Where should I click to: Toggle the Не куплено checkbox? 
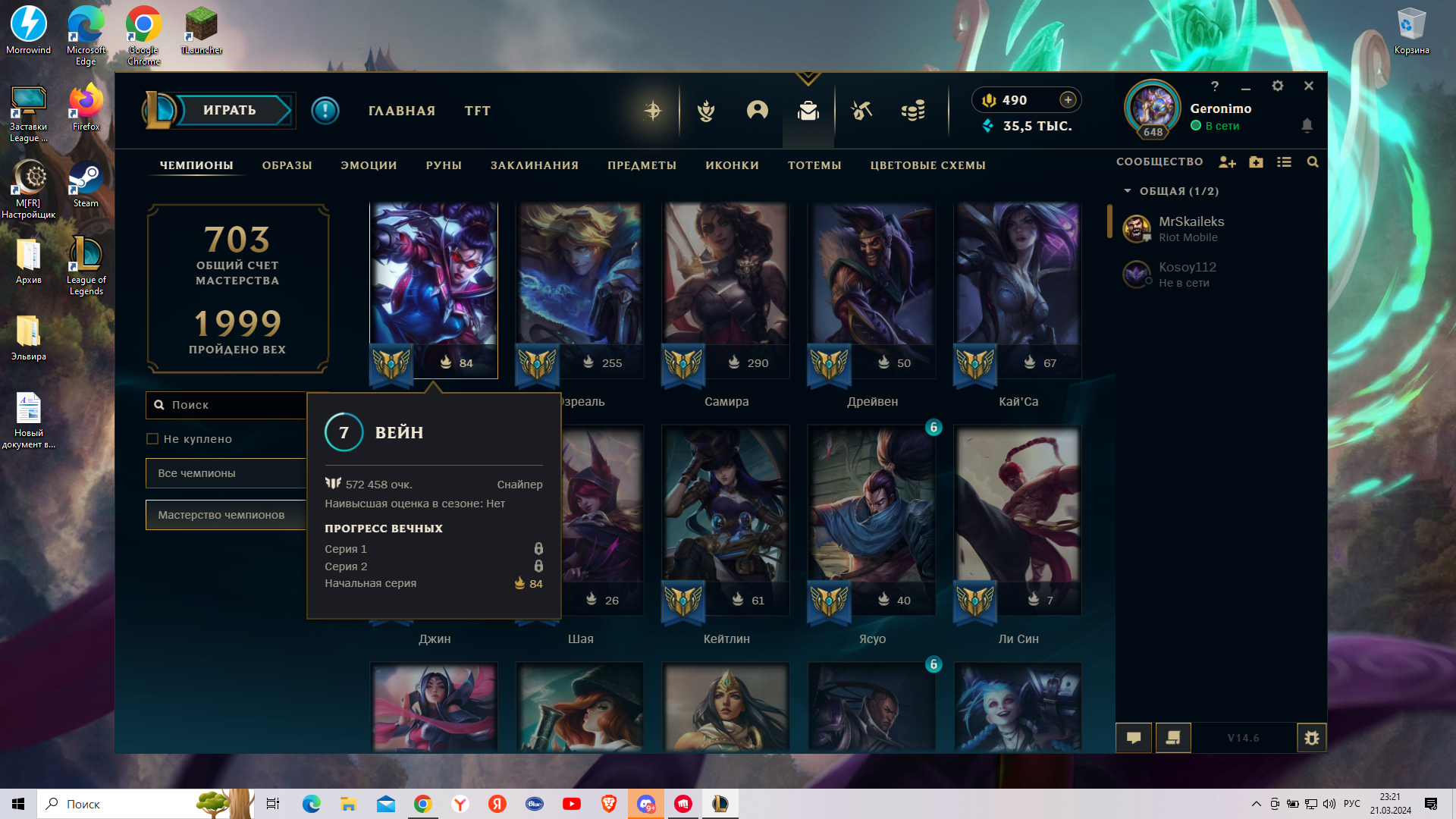point(152,439)
